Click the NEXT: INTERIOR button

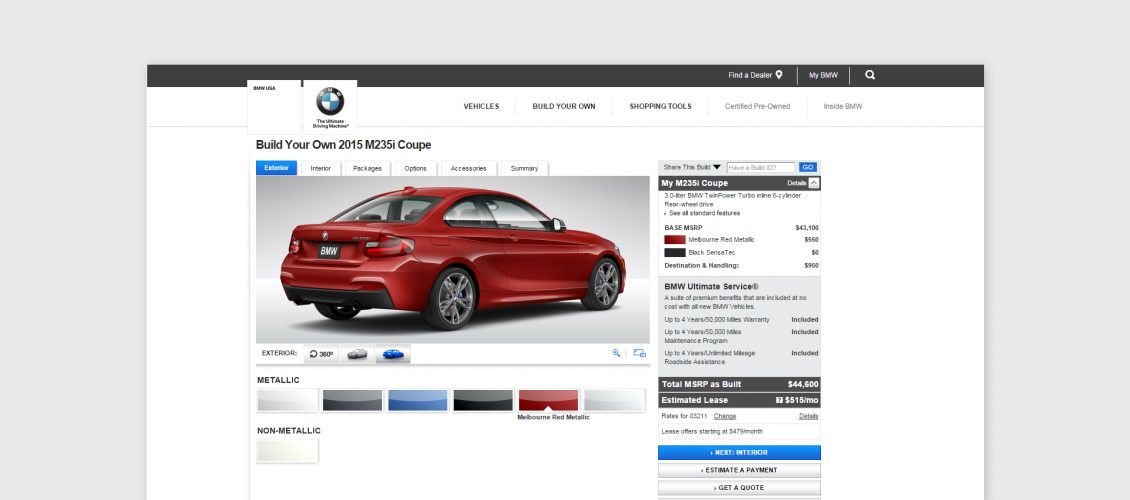[x=739, y=452]
